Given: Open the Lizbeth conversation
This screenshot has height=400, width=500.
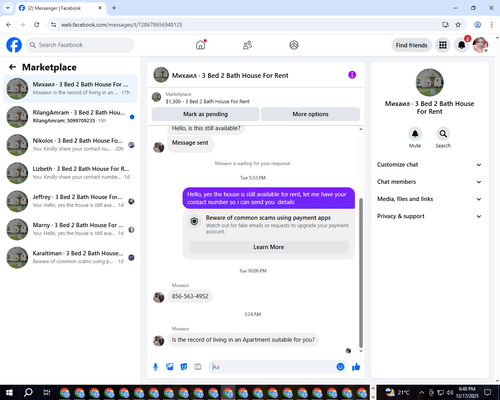Looking at the screenshot, I should 70,173.
